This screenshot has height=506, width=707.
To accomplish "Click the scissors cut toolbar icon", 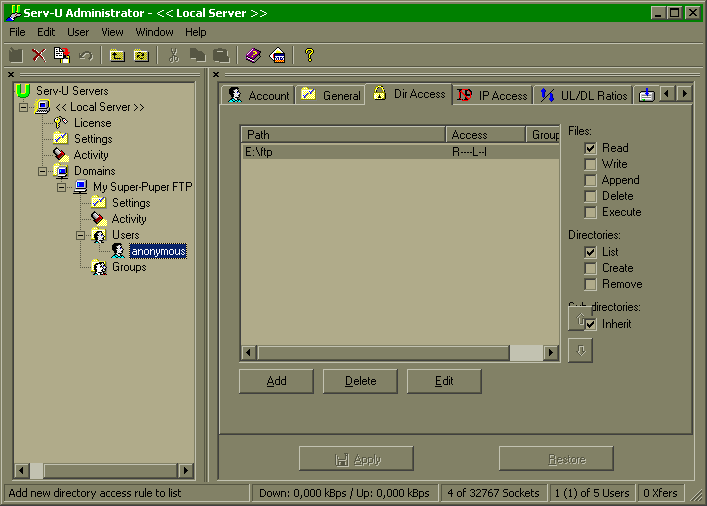I will pos(174,55).
